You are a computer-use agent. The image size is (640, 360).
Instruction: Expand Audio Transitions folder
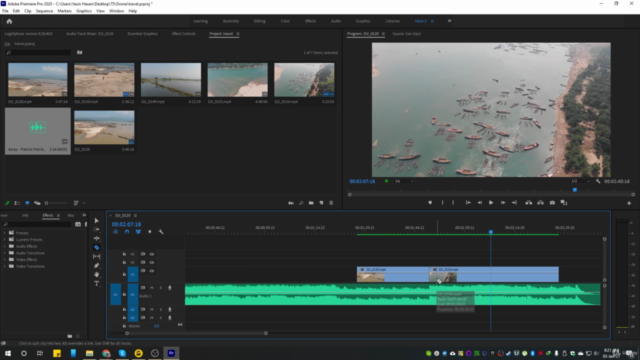point(5,253)
